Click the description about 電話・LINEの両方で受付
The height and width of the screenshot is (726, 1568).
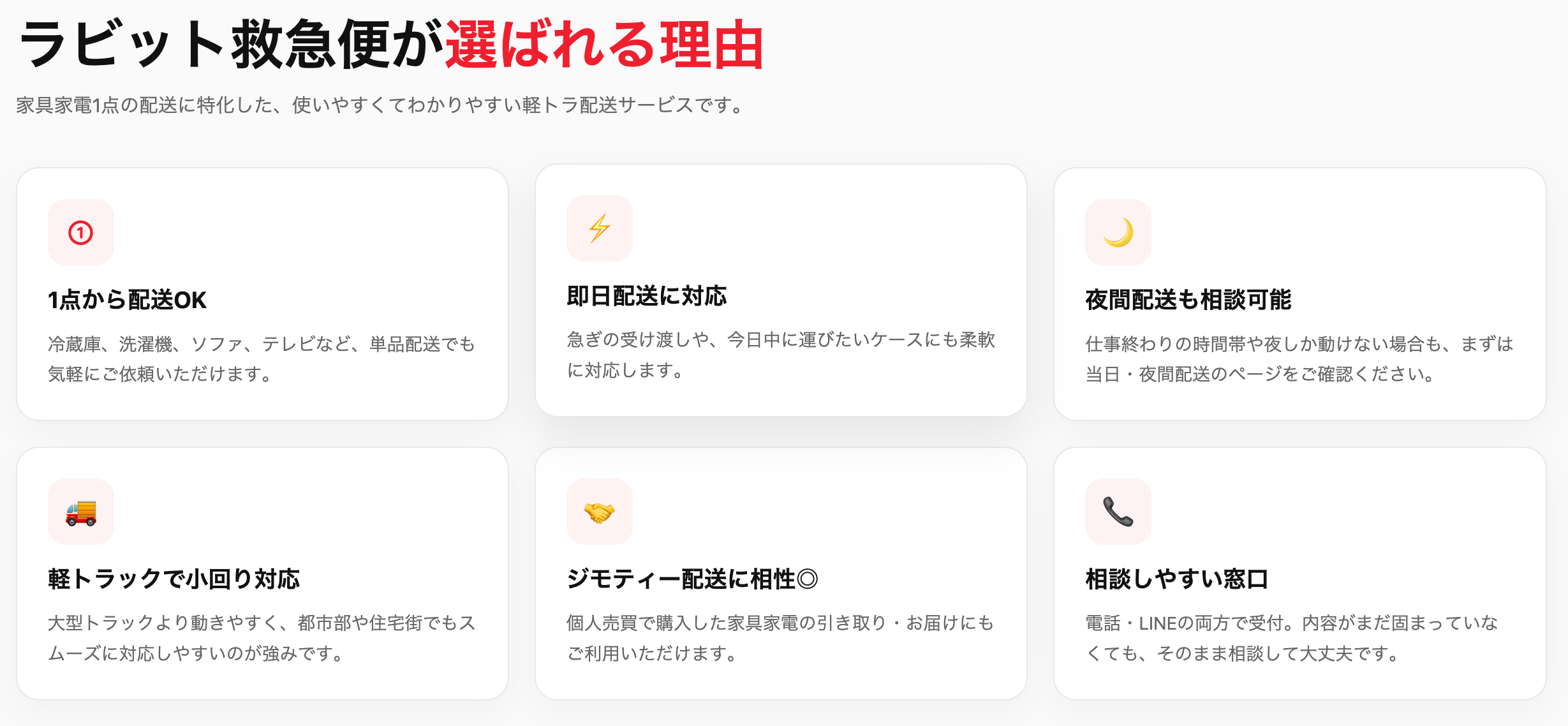(1292, 639)
